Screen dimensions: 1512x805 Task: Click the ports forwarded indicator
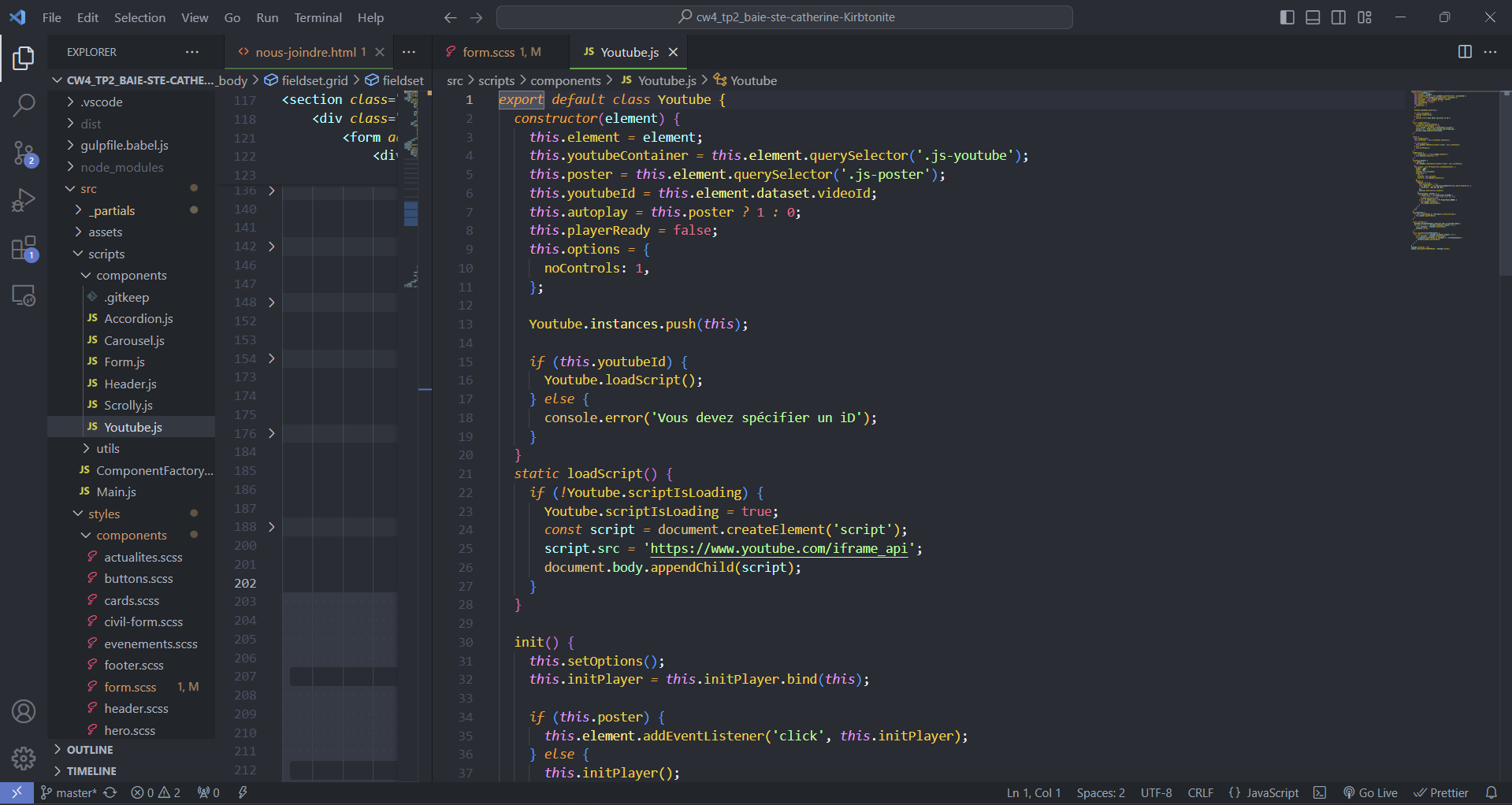click(x=208, y=792)
